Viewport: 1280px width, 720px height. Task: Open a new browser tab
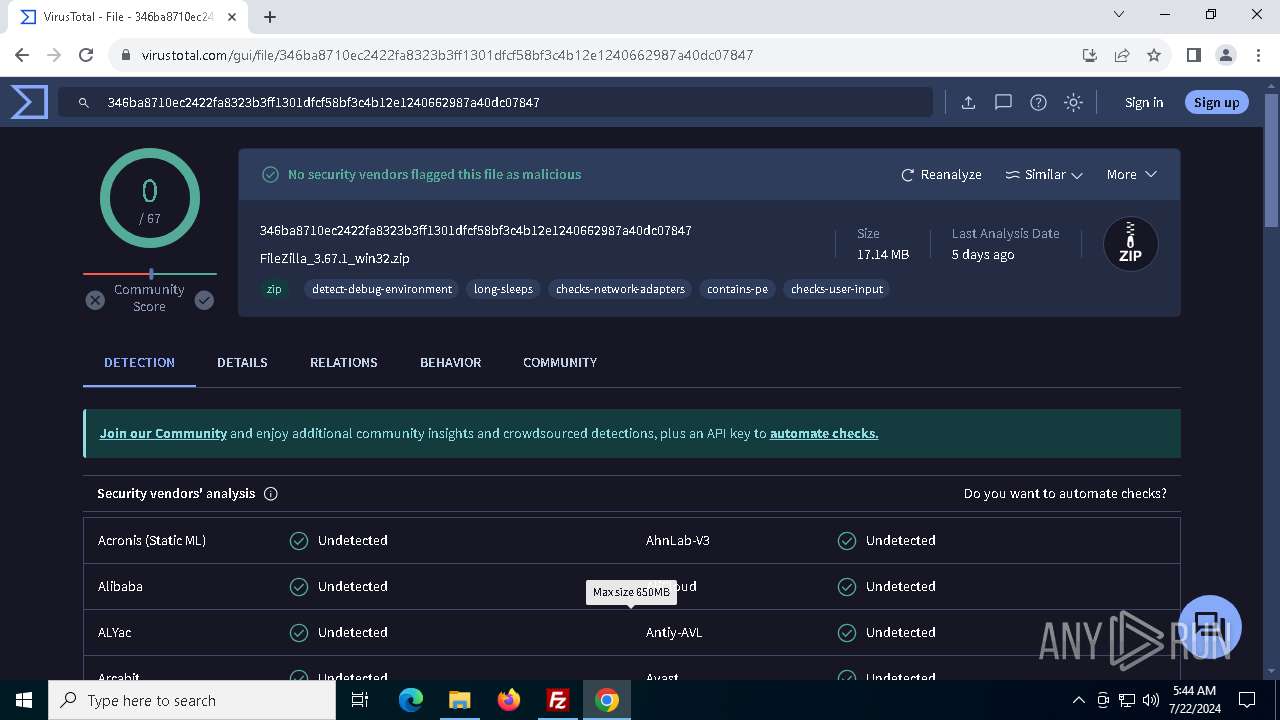point(270,16)
